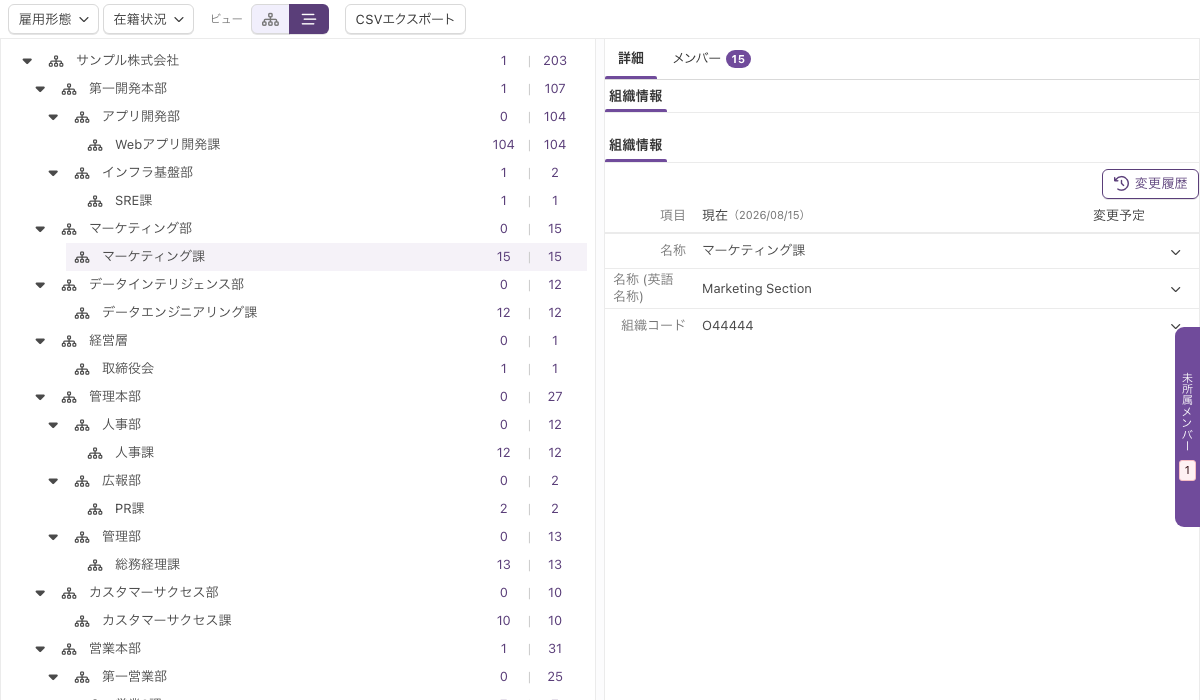This screenshot has width=1200, height=700.
Task: Collapse the インフラ基盤部 node
Action: tap(54, 173)
